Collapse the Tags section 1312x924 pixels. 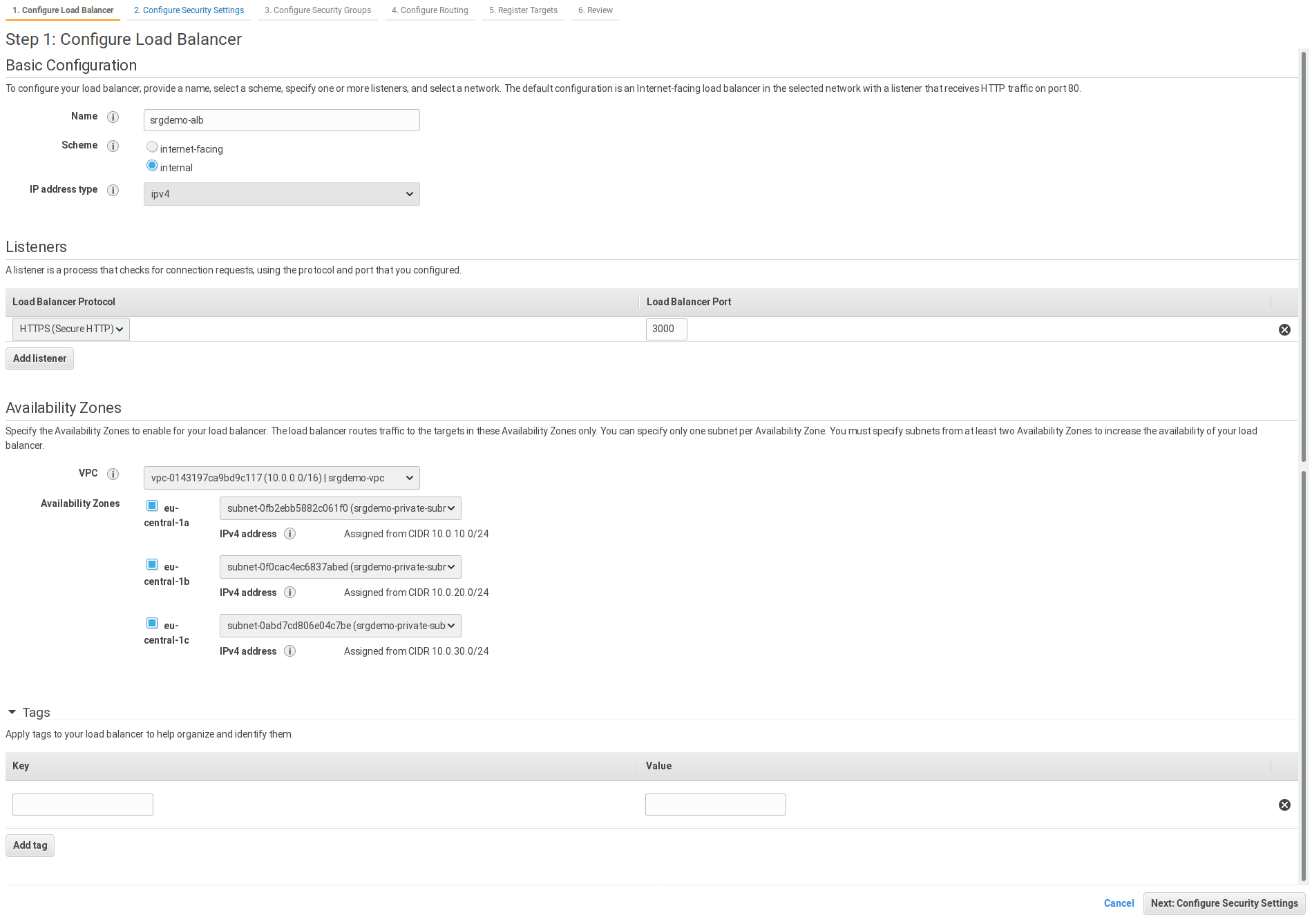(12, 713)
